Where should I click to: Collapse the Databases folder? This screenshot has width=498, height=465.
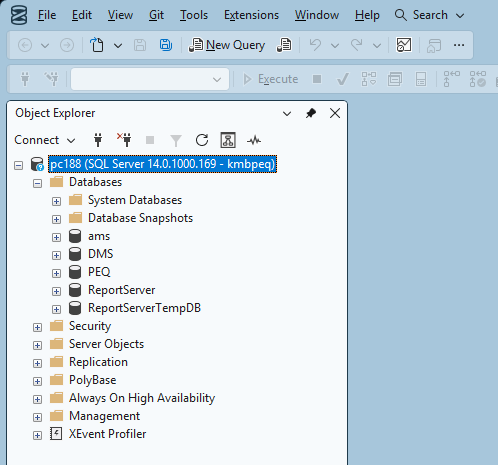coord(37,183)
